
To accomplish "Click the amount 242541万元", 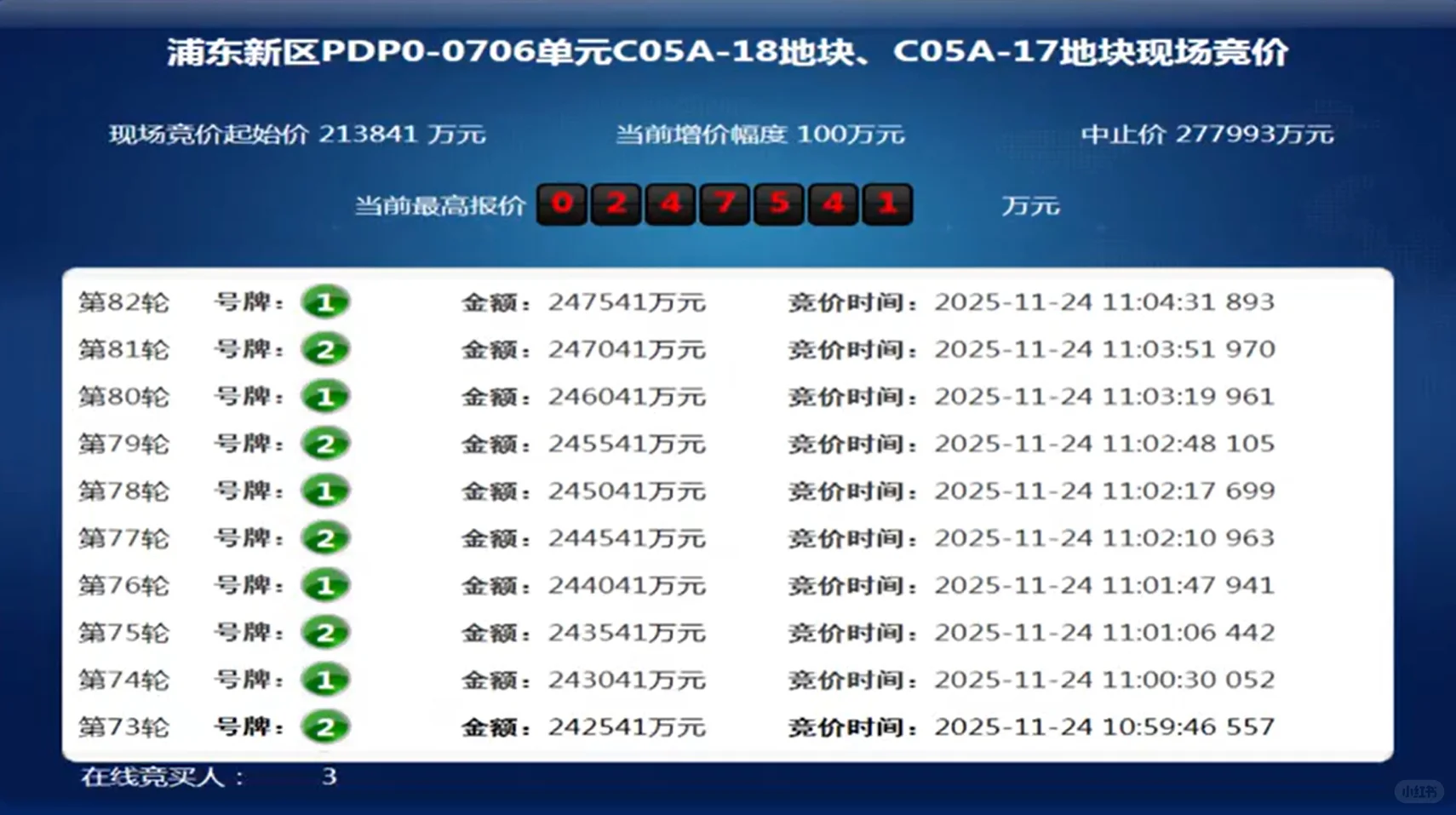I will pyautogui.click(x=627, y=727).
